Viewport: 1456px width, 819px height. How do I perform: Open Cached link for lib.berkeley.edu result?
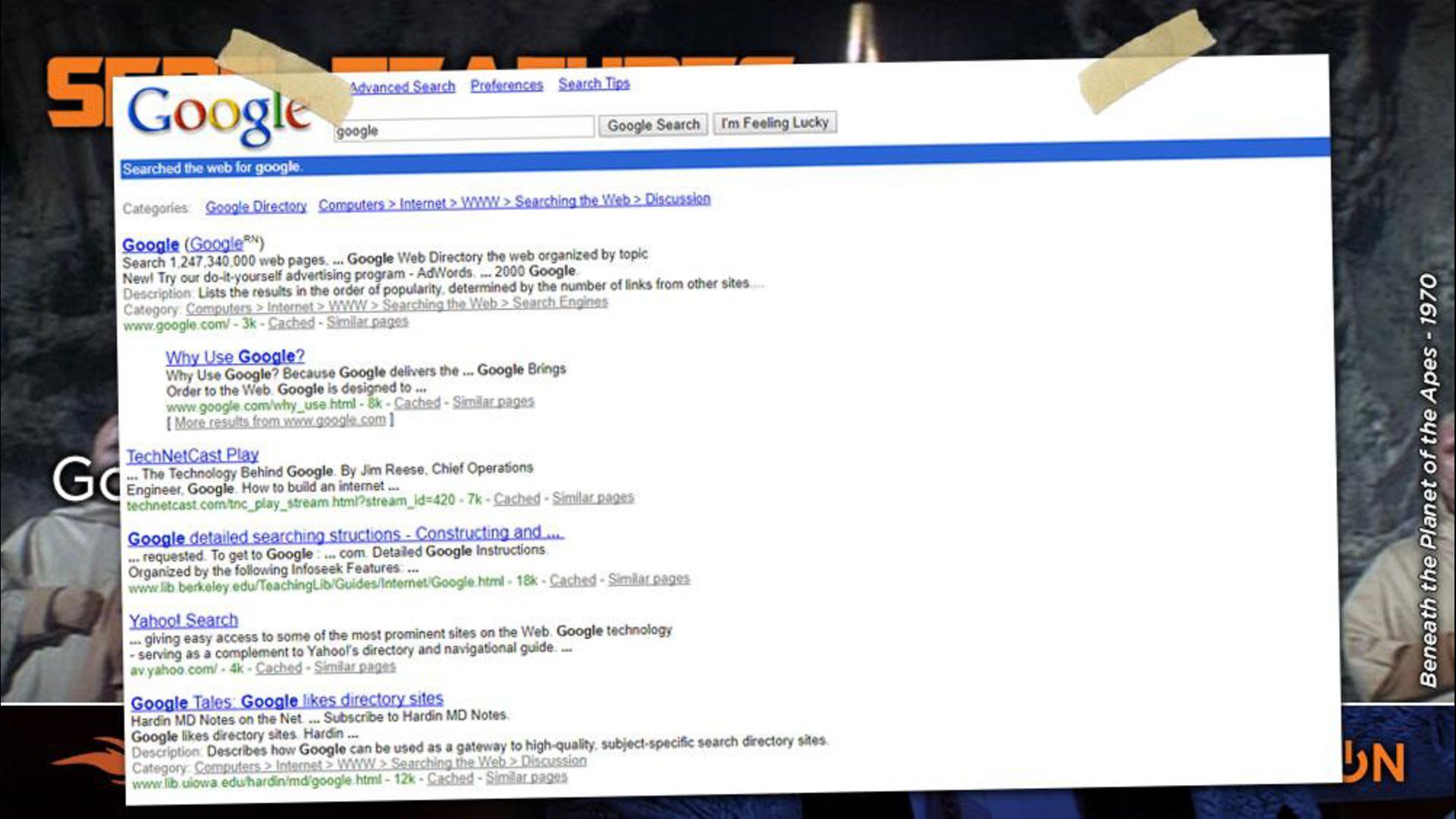[x=573, y=580]
